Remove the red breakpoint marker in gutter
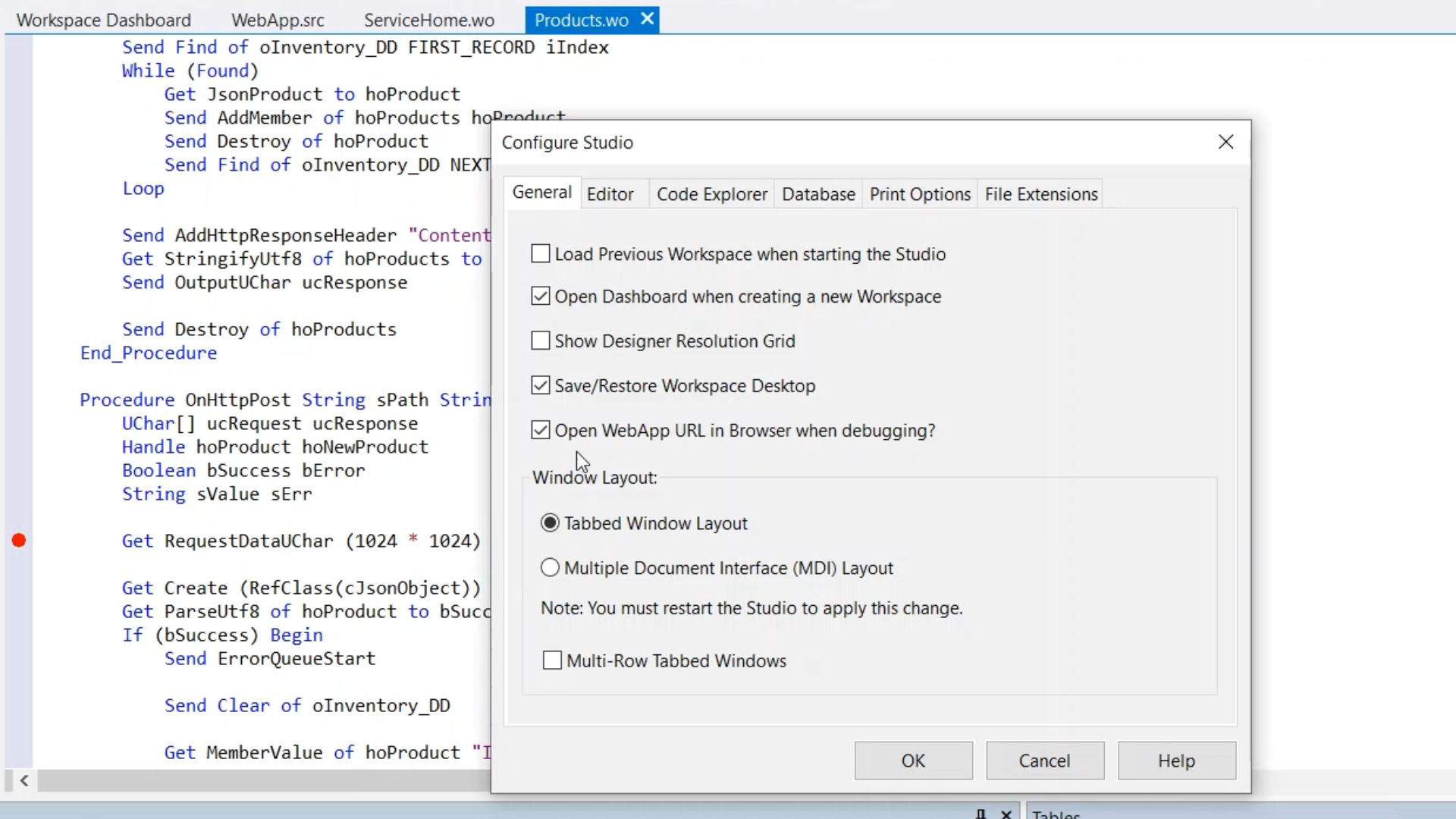Image resolution: width=1456 pixels, height=819 pixels. [x=19, y=541]
